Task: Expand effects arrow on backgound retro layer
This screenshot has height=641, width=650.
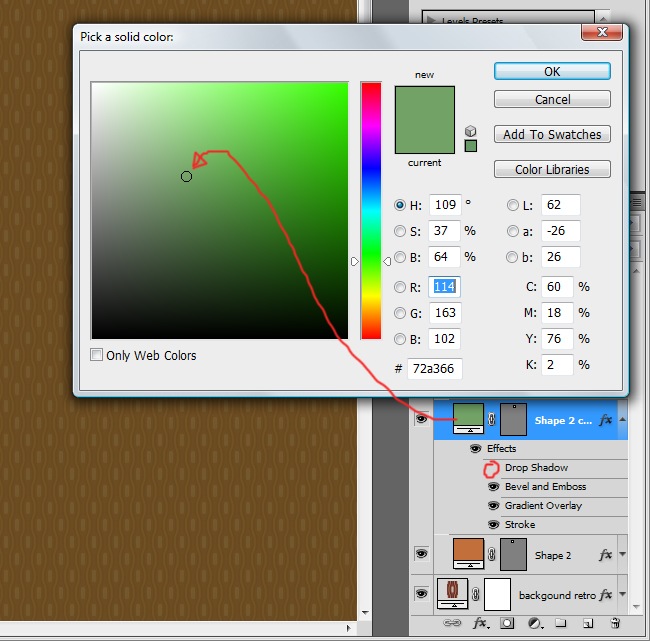Action: 623,594
